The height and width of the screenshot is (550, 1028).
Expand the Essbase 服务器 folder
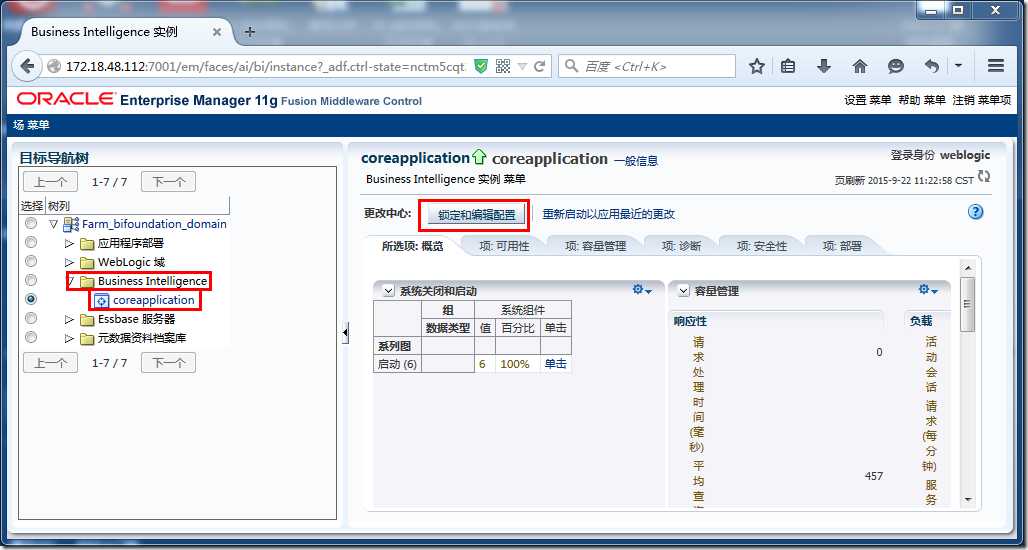click(x=69, y=320)
